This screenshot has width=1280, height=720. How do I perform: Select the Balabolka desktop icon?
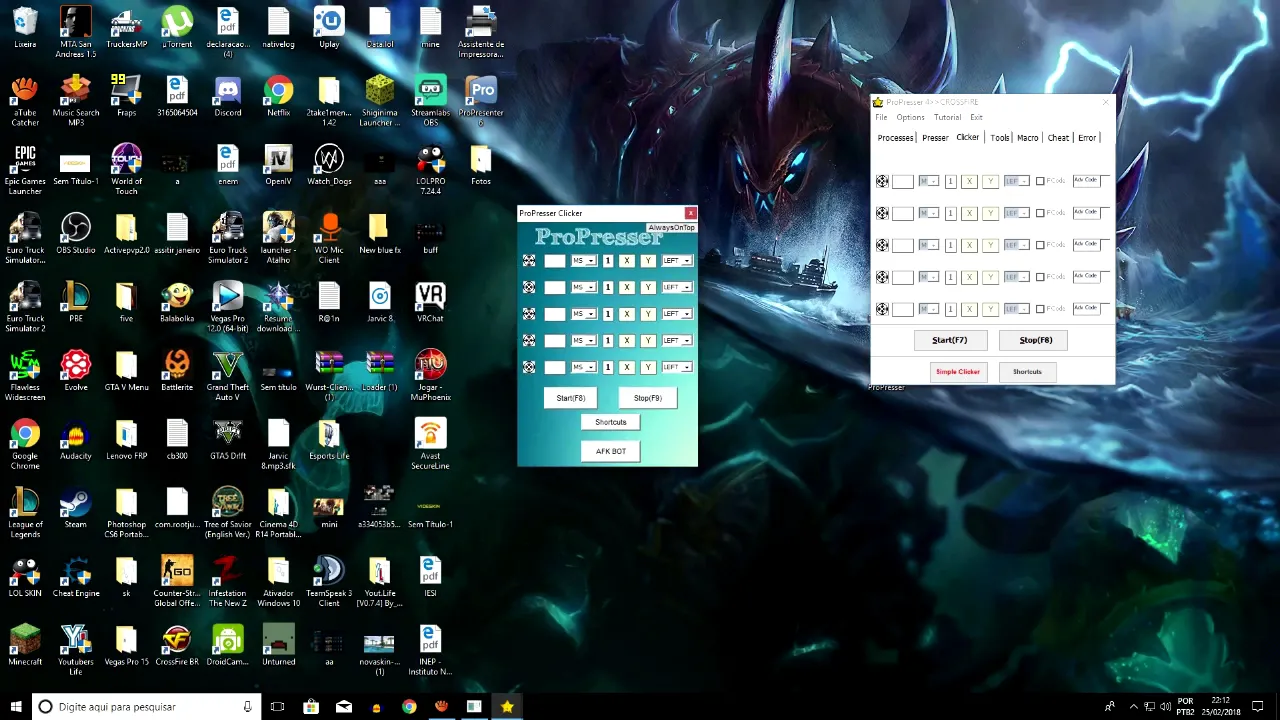(177, 302)
